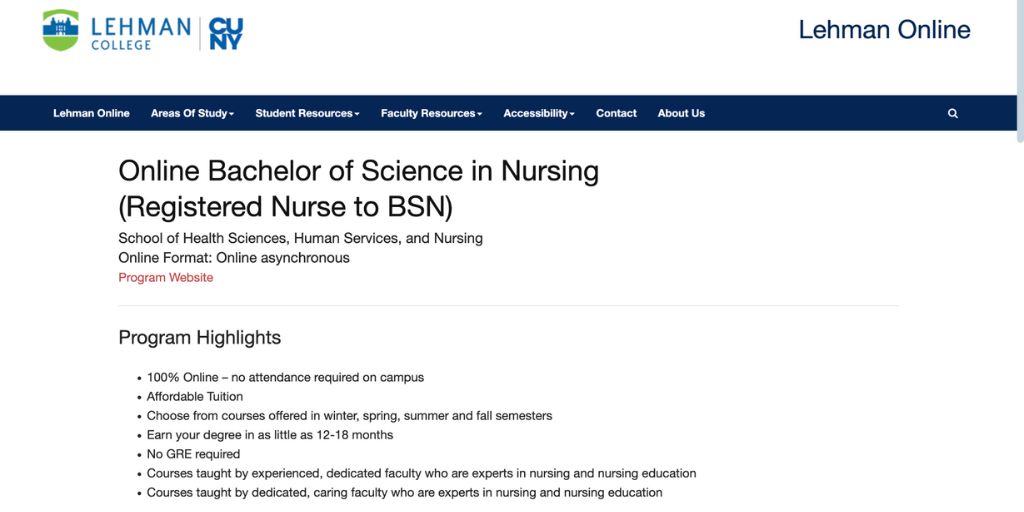Click the 100% Online bullet item
The image size is (1024, 512).
pos(285,378)
